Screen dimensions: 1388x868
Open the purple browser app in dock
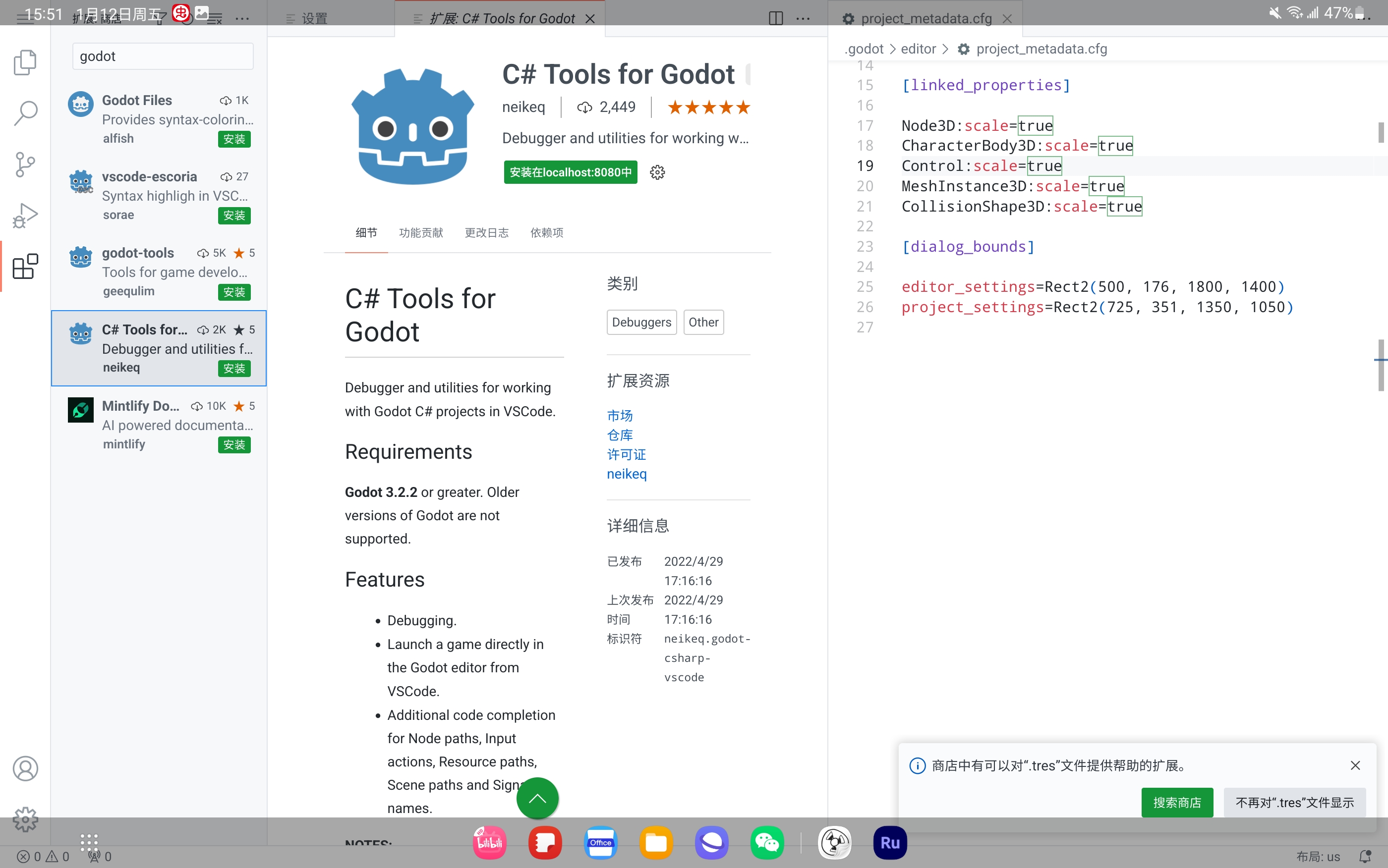coord(711,843)
